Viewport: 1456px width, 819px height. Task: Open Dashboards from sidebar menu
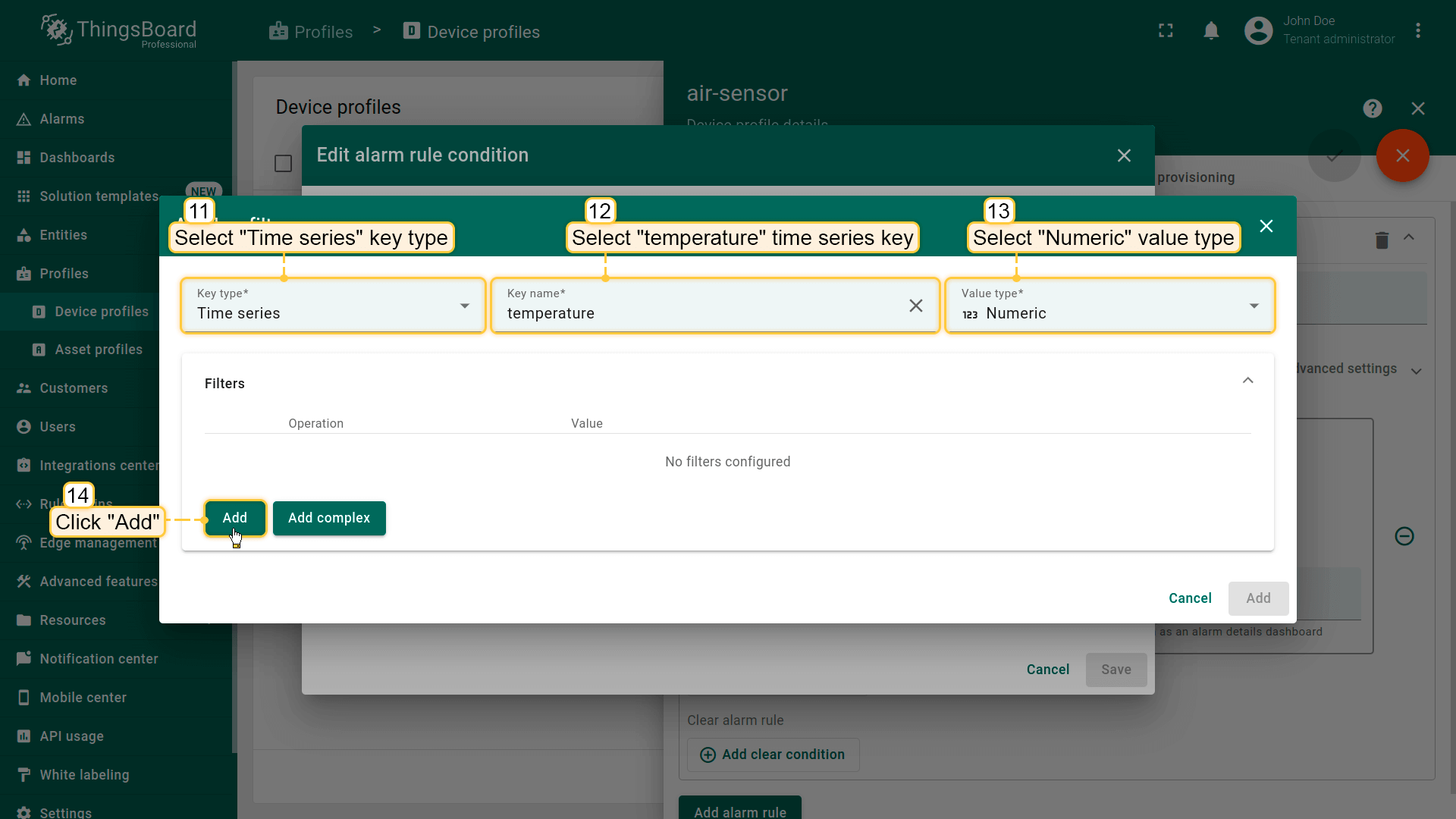tap(77, 158)
